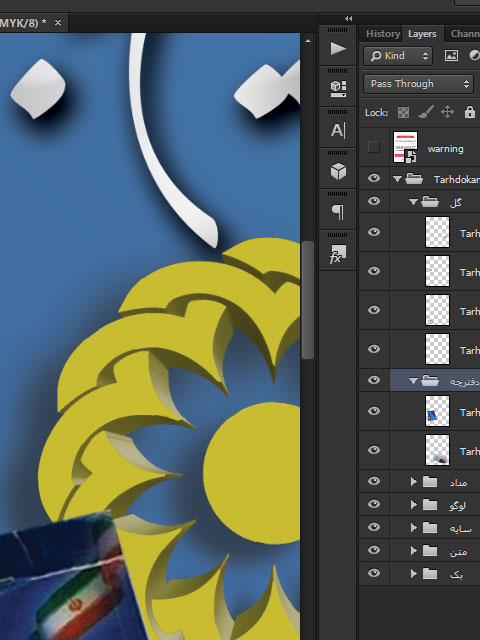The width and height of the screenshot is (480, 640).
Task: Close the MYK/8 document tab
Action: tap(58, 22)
